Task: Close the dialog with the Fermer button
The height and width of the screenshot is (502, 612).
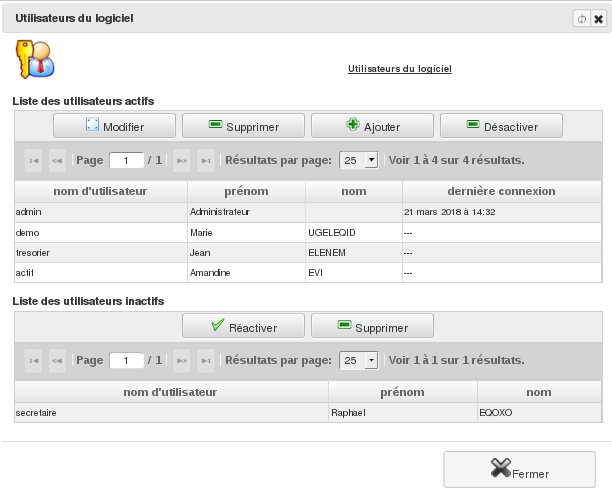Action: click(x=519, y=470)
